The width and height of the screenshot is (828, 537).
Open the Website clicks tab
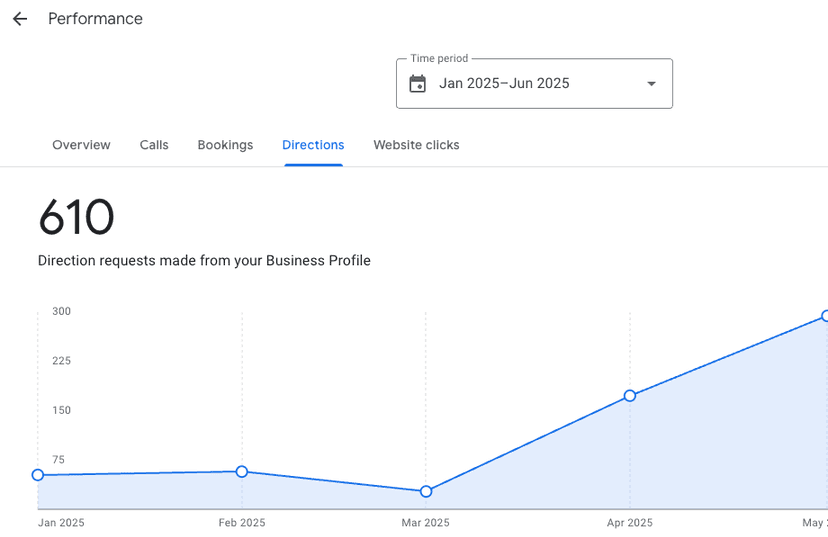[417, 145]
